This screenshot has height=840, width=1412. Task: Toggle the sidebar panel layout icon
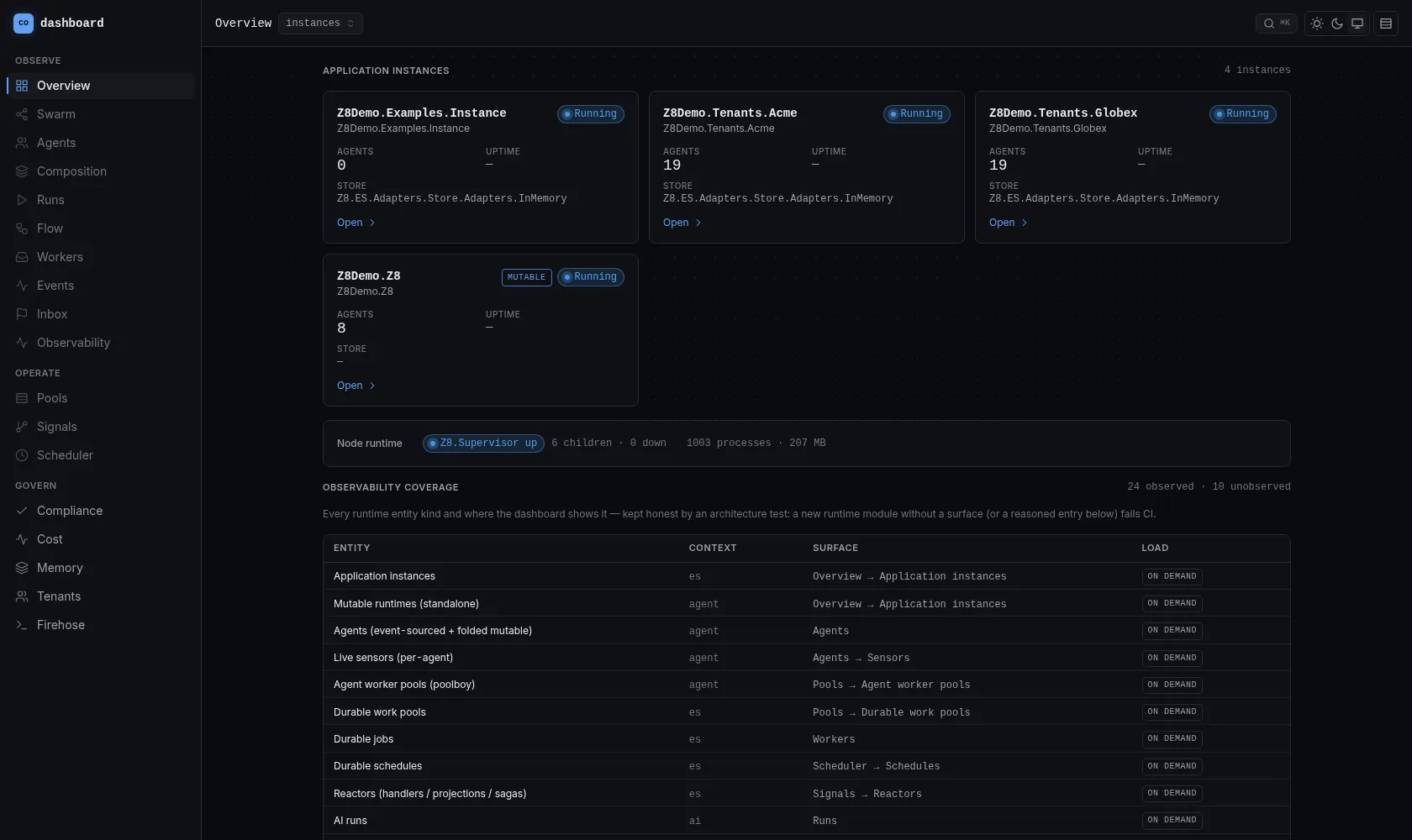tap(1386, 24)
